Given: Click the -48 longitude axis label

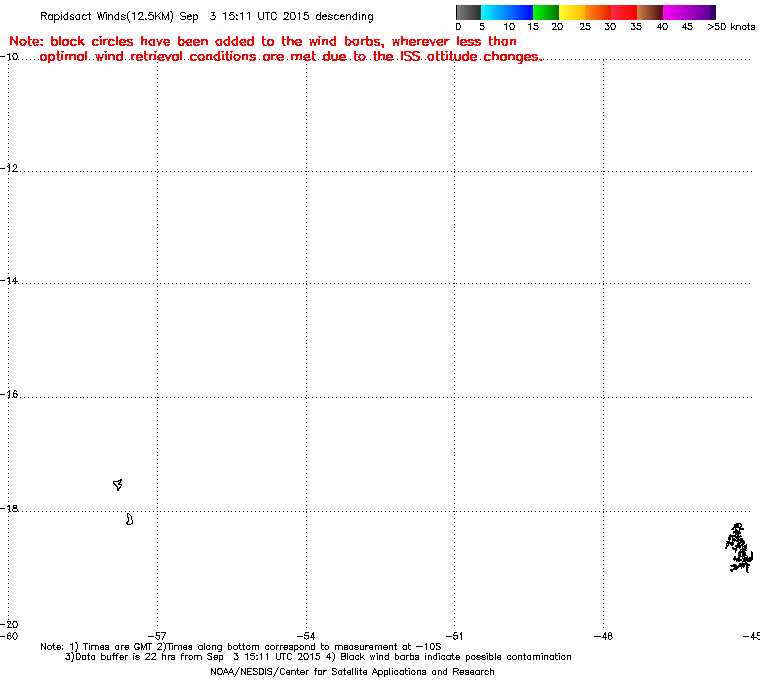Looking at the screenshot, I should 603,636.
